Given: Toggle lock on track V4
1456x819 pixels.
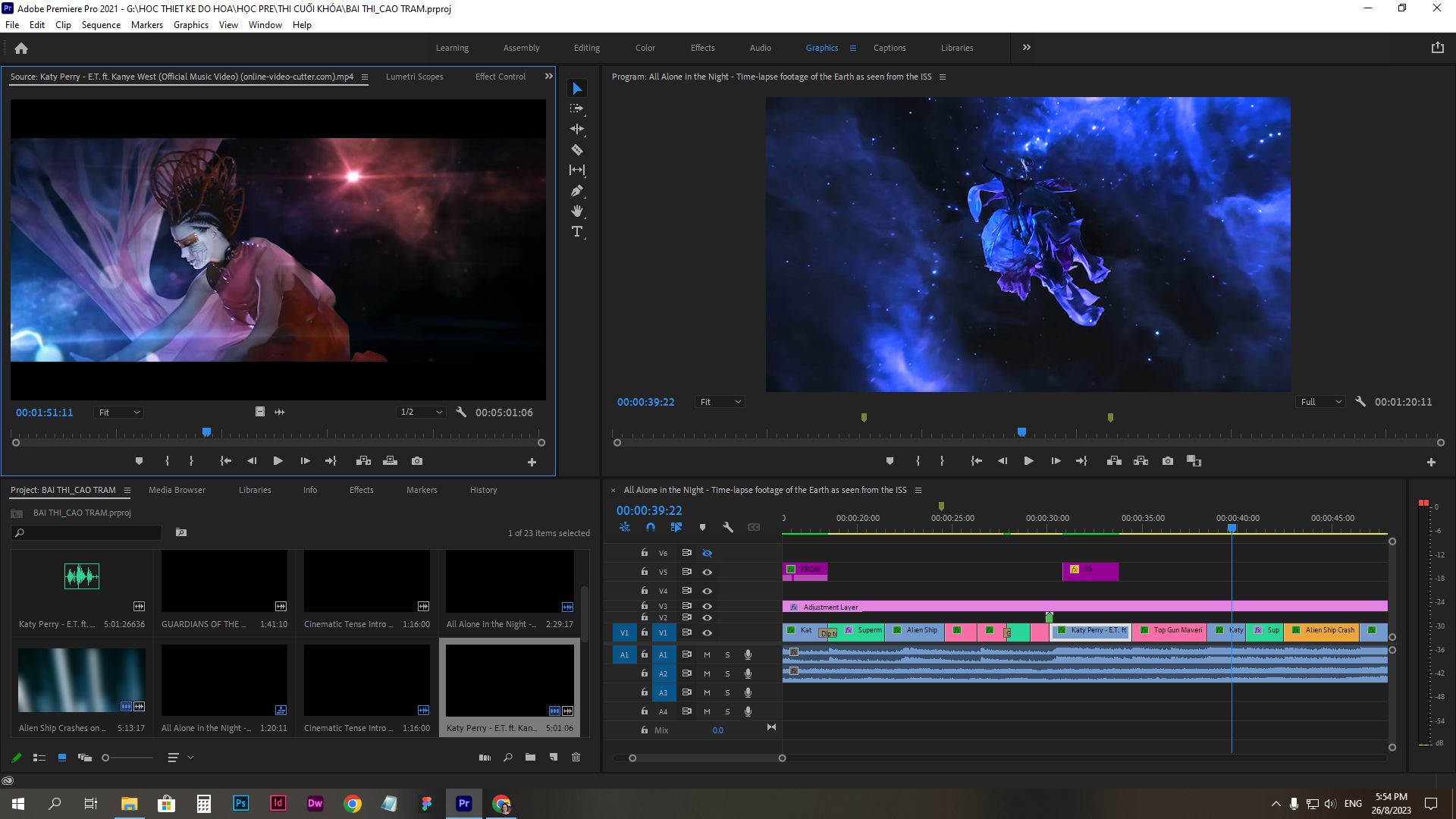Looking at the screenshot, I should click(x=644, y=590).
